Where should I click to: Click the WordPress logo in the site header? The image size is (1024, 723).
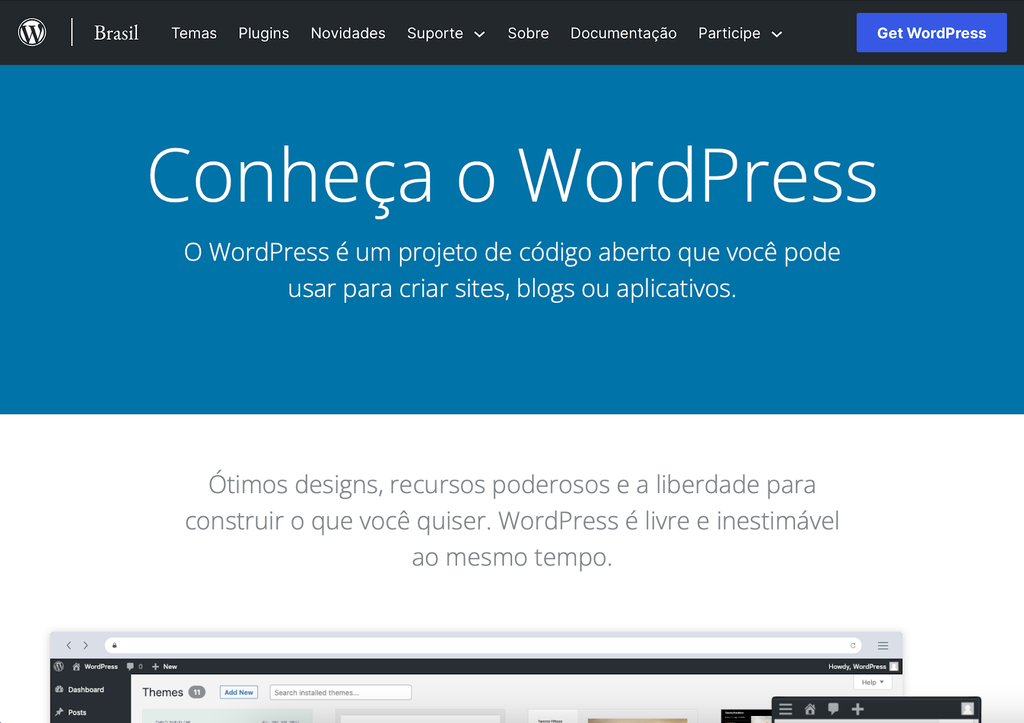click(x=32, y=31)
